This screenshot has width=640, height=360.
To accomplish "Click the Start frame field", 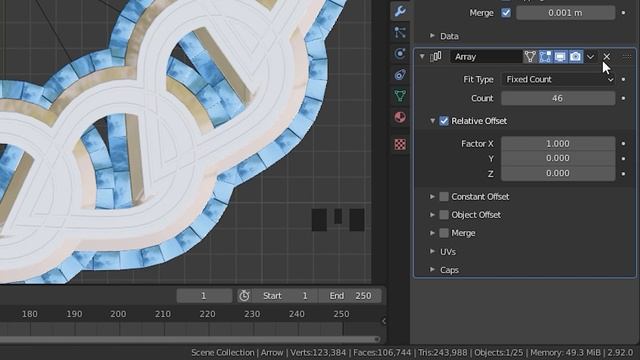I will click(284, 296).
